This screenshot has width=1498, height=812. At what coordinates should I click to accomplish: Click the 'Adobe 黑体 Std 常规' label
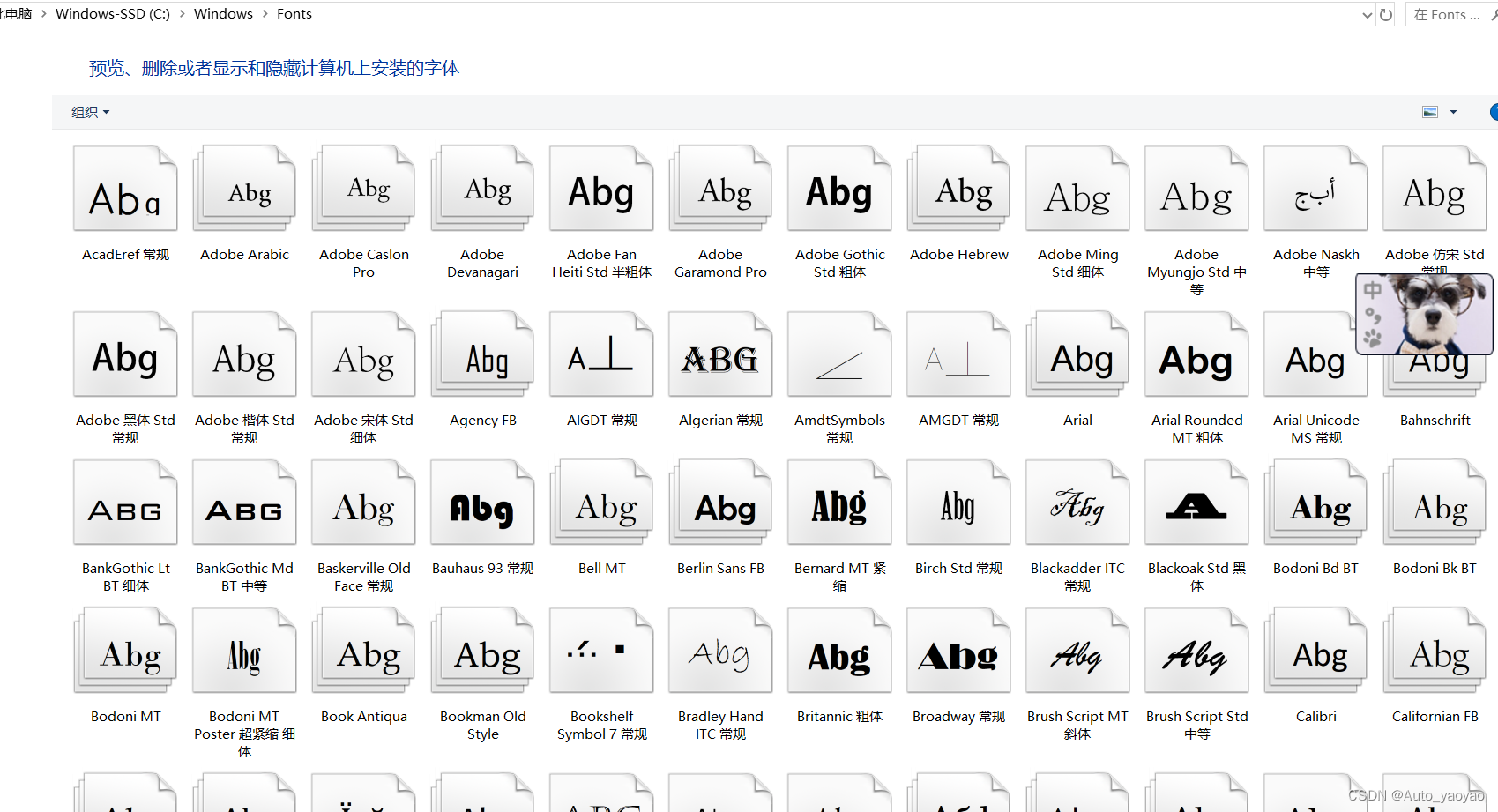pos(125,428)
